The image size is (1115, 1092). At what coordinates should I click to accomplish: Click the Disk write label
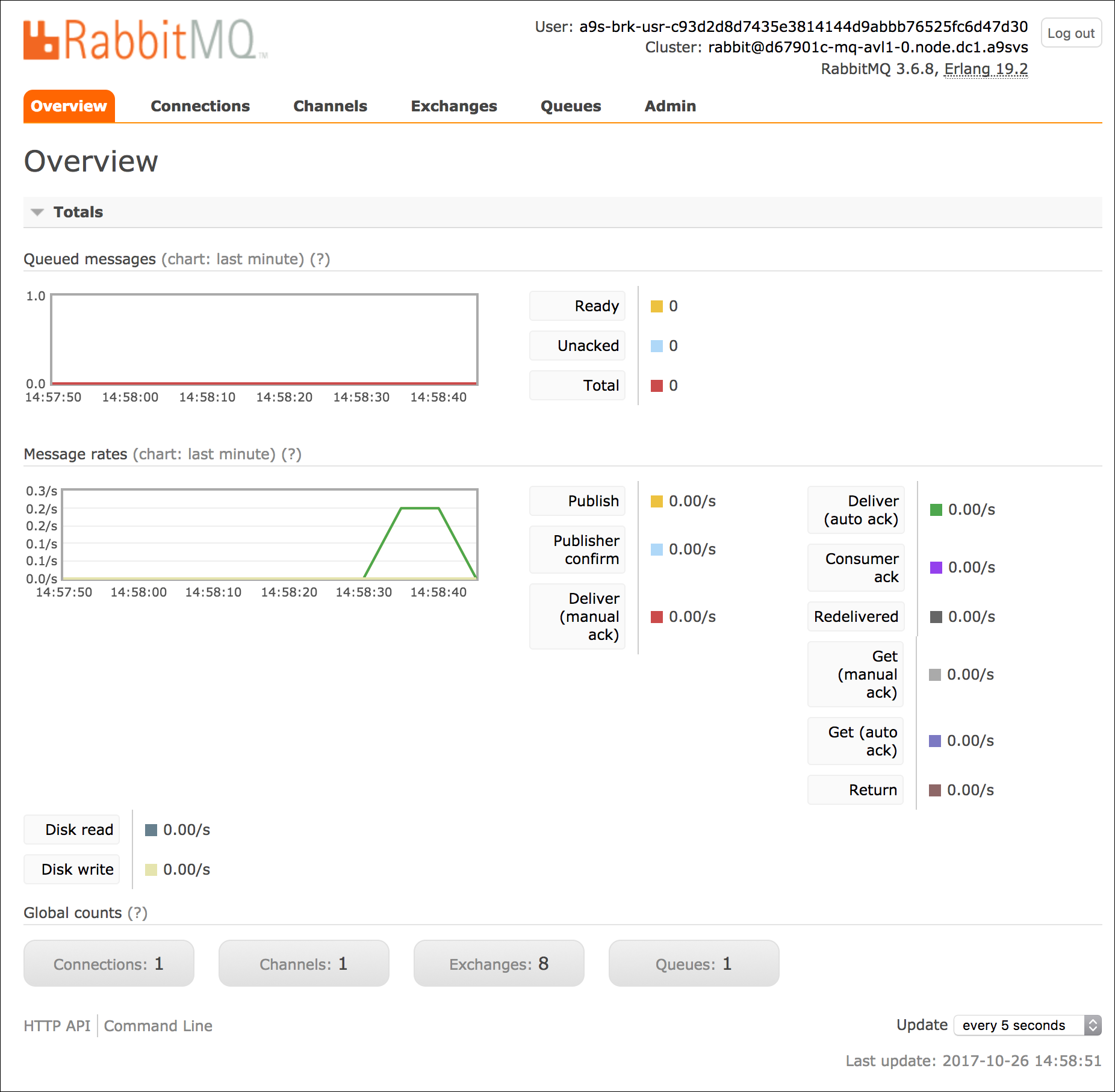click(72, 869)
